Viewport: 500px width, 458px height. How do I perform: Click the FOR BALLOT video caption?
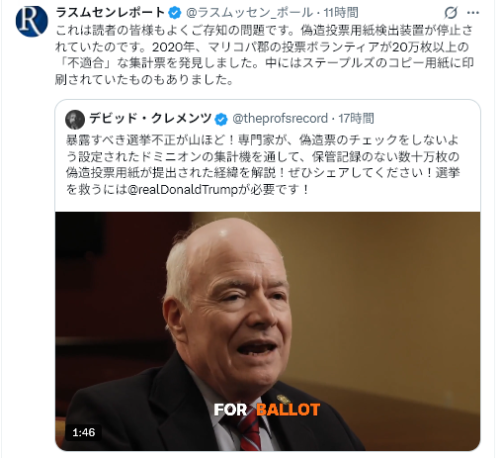[x=267, y=410]
